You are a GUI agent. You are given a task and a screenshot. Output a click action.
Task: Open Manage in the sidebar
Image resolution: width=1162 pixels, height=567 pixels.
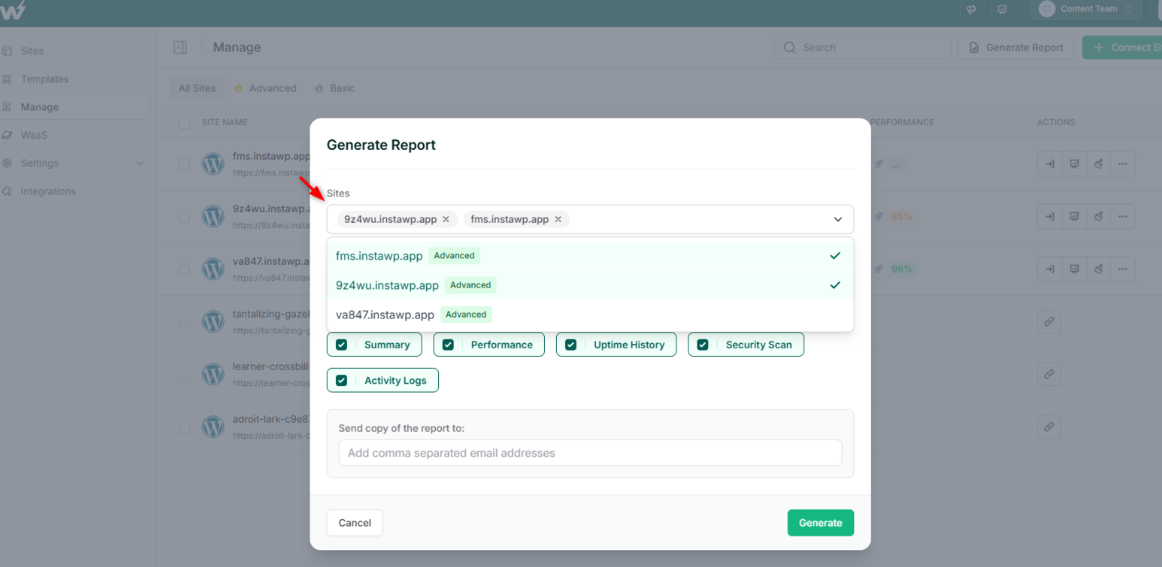pos(39,107)
